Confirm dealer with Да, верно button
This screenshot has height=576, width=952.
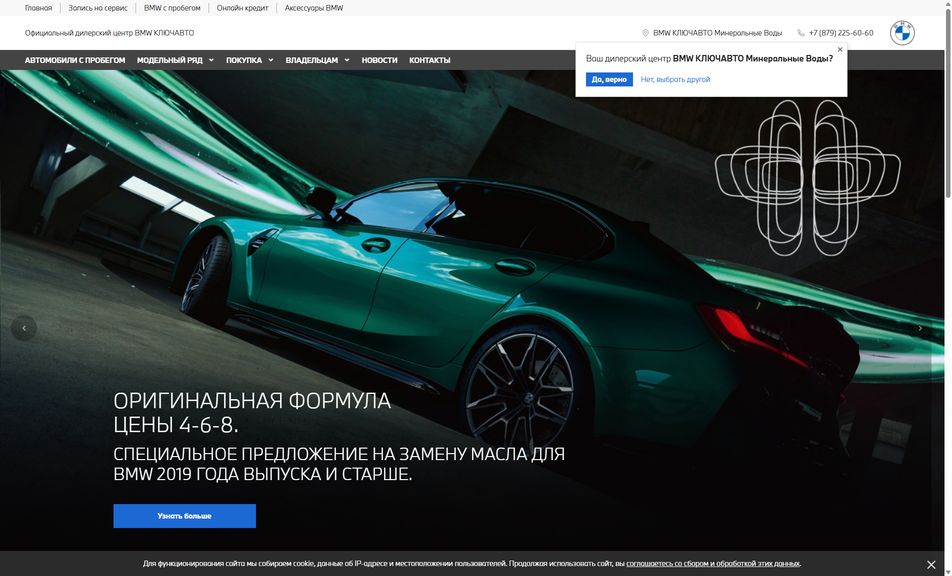pos(609,80)
